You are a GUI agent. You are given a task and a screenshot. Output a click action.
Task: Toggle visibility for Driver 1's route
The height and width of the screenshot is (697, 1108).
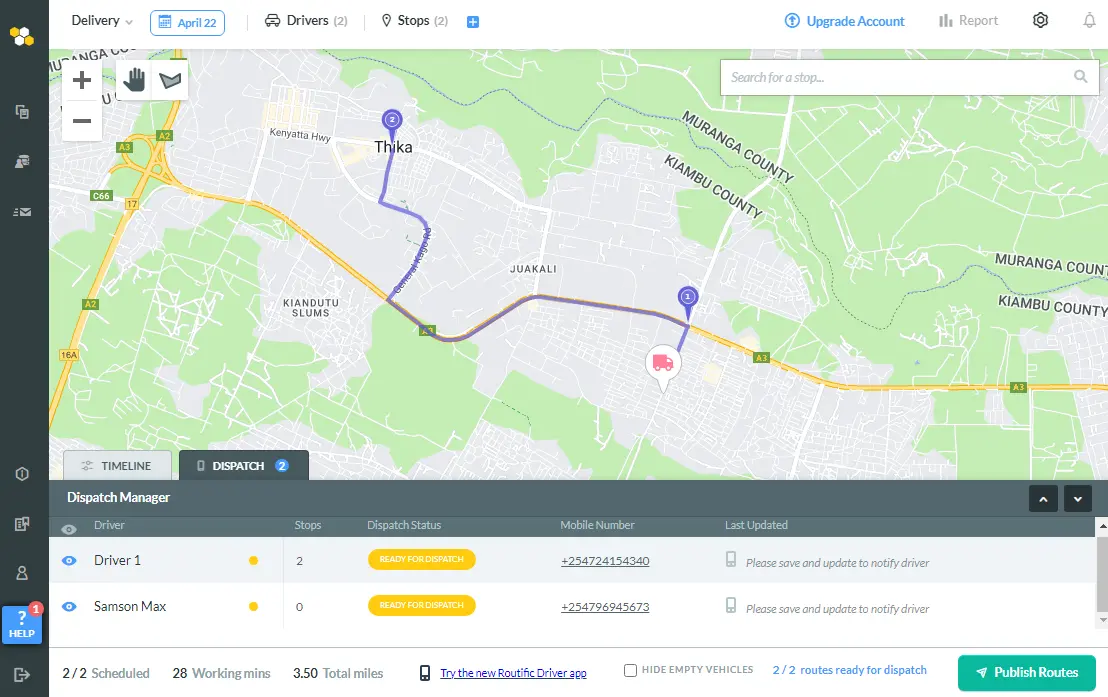pos(67,560)
